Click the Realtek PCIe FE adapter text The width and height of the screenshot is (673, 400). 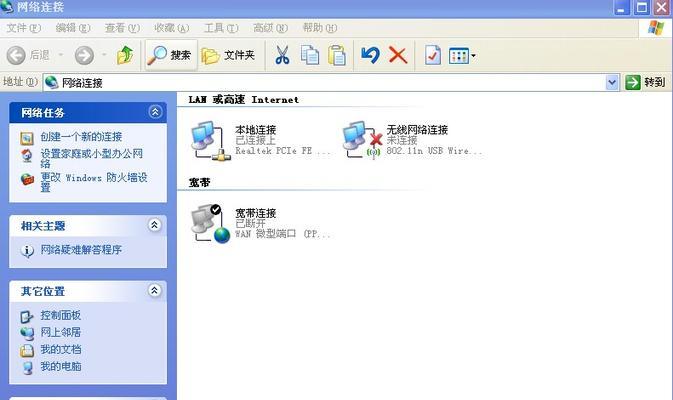click(x=282, y=151)
